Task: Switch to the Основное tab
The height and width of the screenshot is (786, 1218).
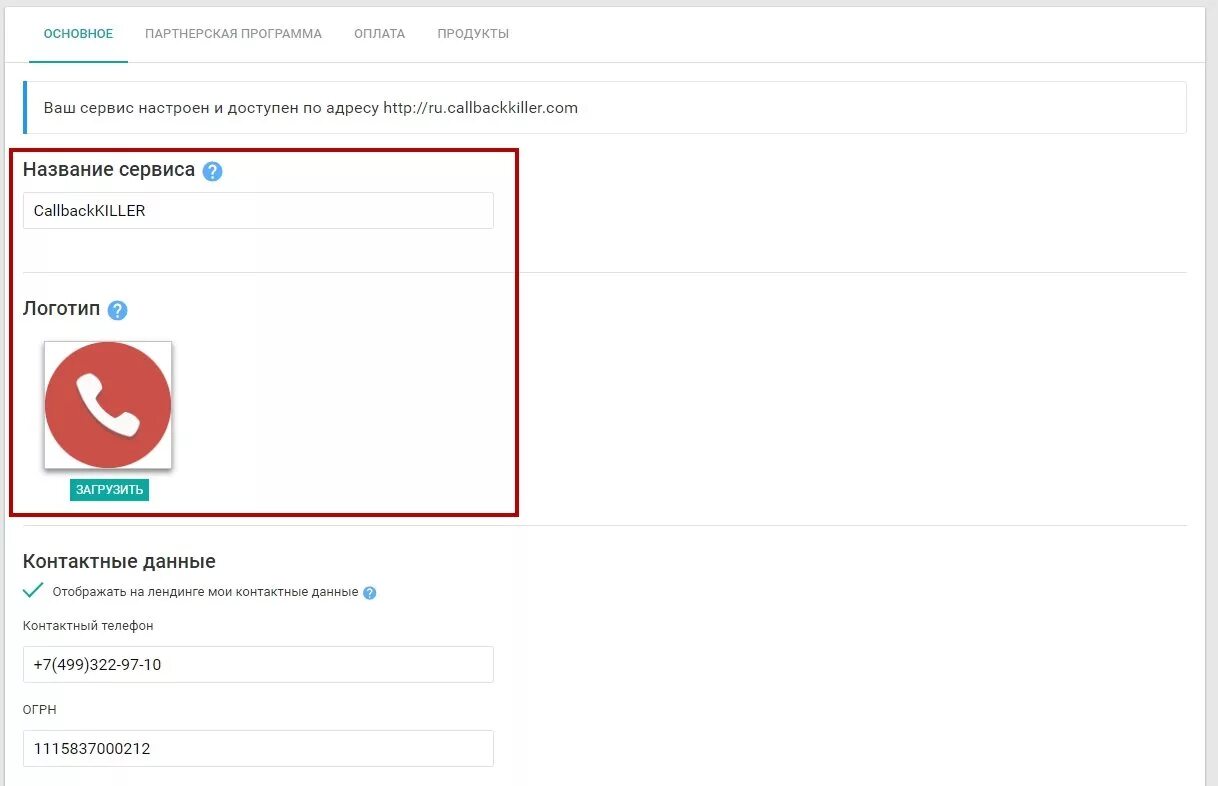Action: point(78,34)
